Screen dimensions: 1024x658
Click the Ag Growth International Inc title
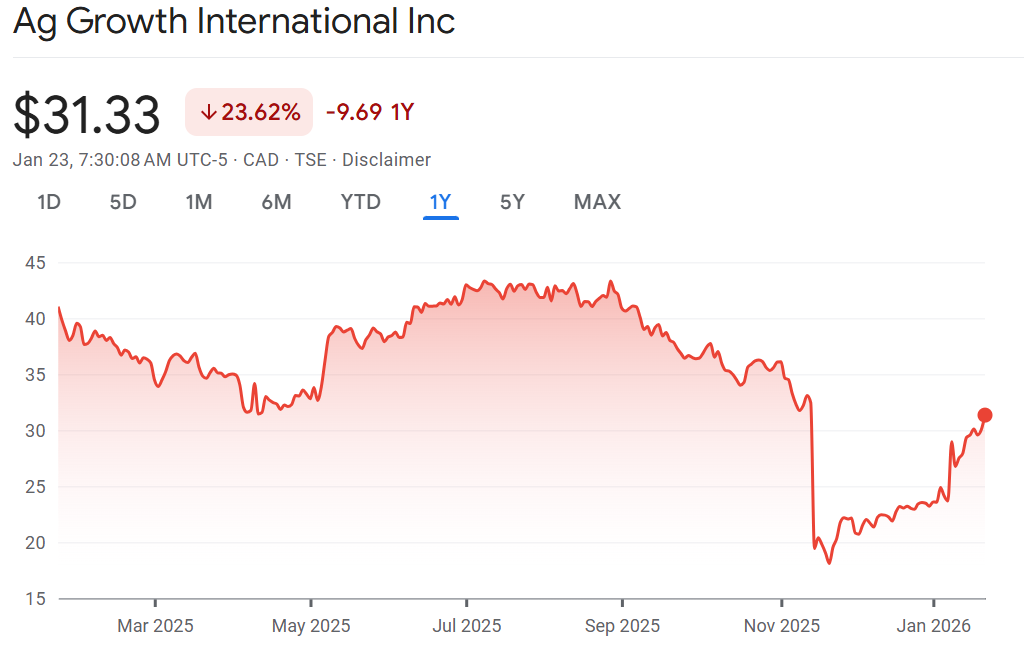click(x=234, y=22)
